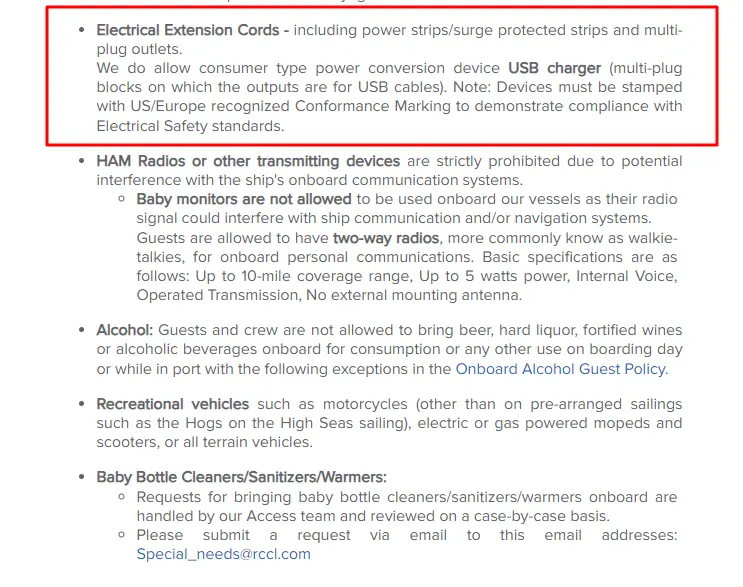The width and height of the screenshot is (743, 587).
Task: Click the bold Alcohol: heading
Action: (125, 330)
